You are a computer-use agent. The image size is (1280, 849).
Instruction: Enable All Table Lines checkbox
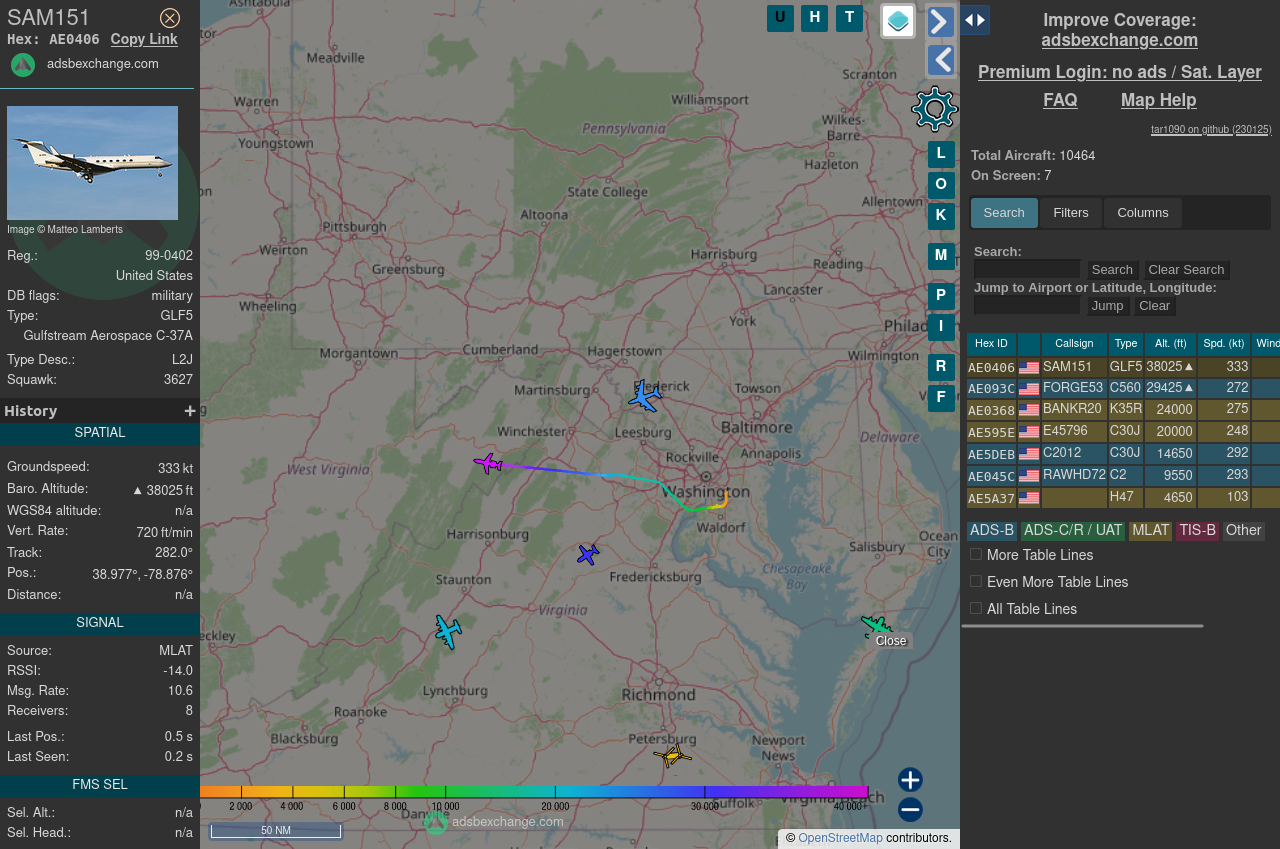coord(976,608)
